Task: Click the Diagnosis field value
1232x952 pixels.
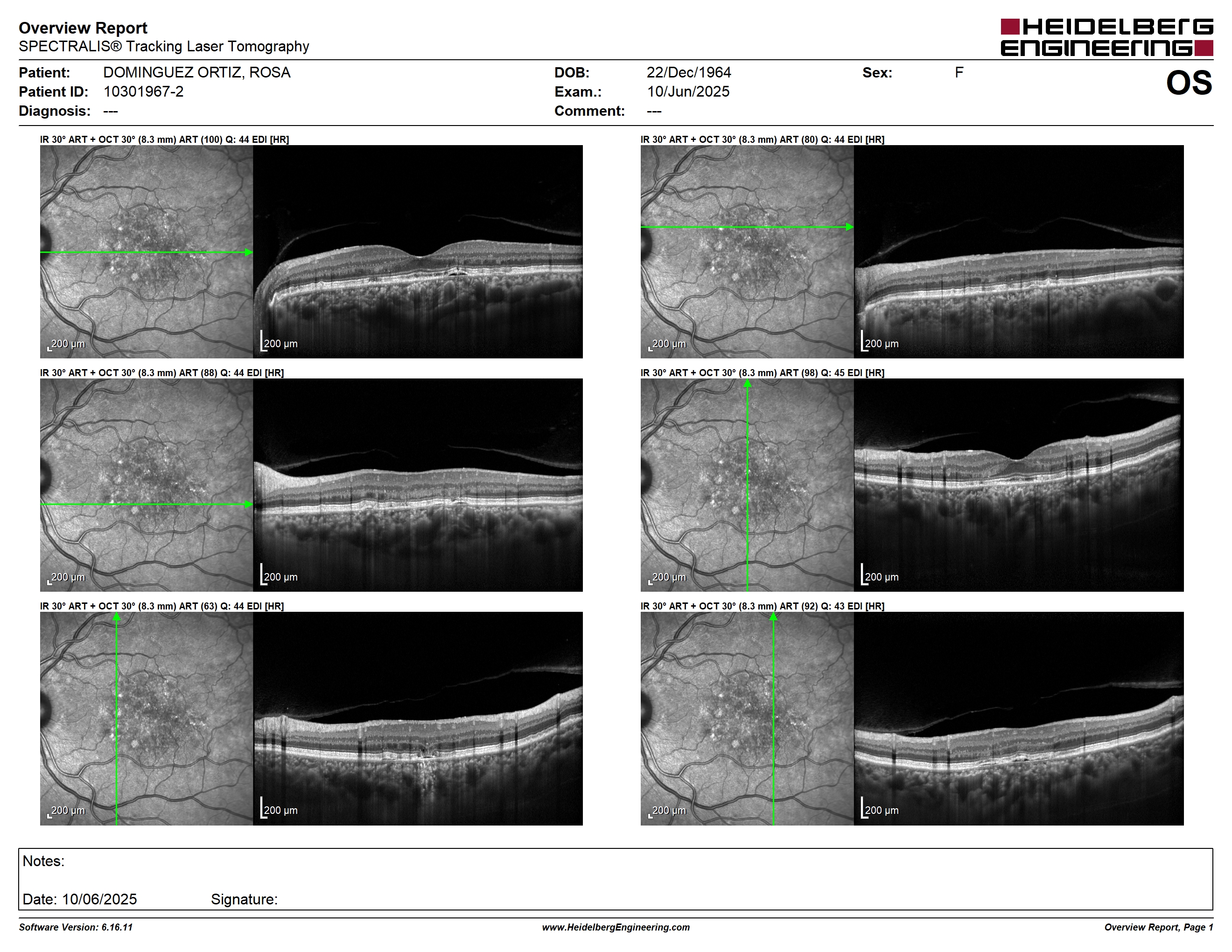Action: [x=111, y=111]
